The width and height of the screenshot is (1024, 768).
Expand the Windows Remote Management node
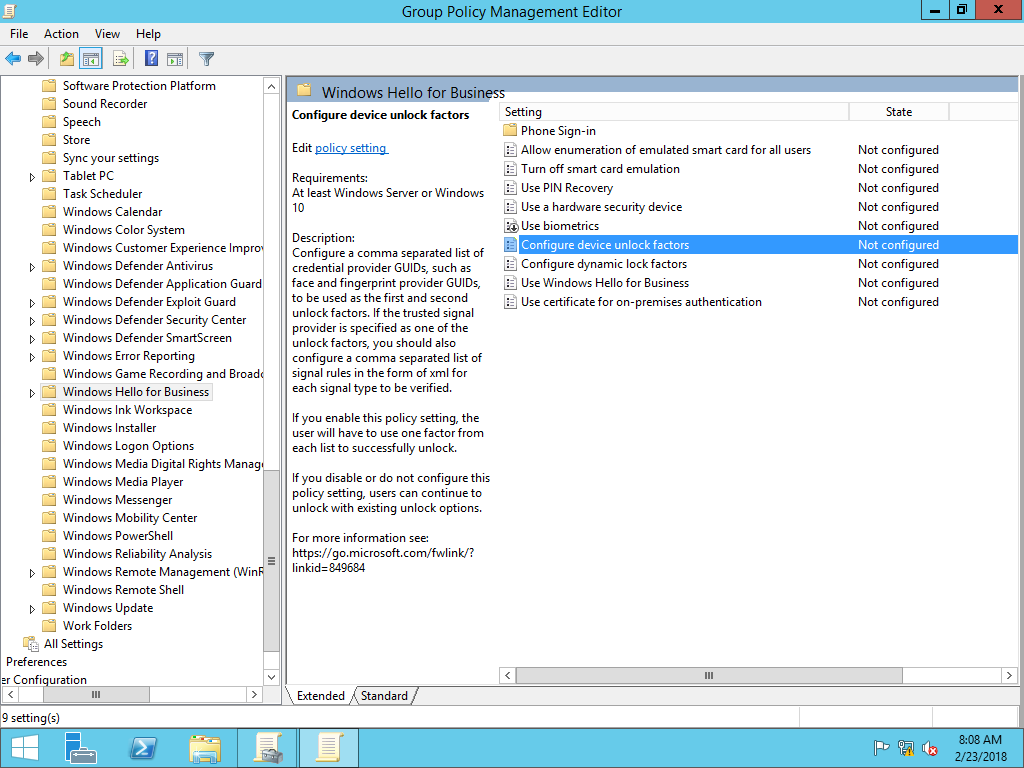coord(32,573)
